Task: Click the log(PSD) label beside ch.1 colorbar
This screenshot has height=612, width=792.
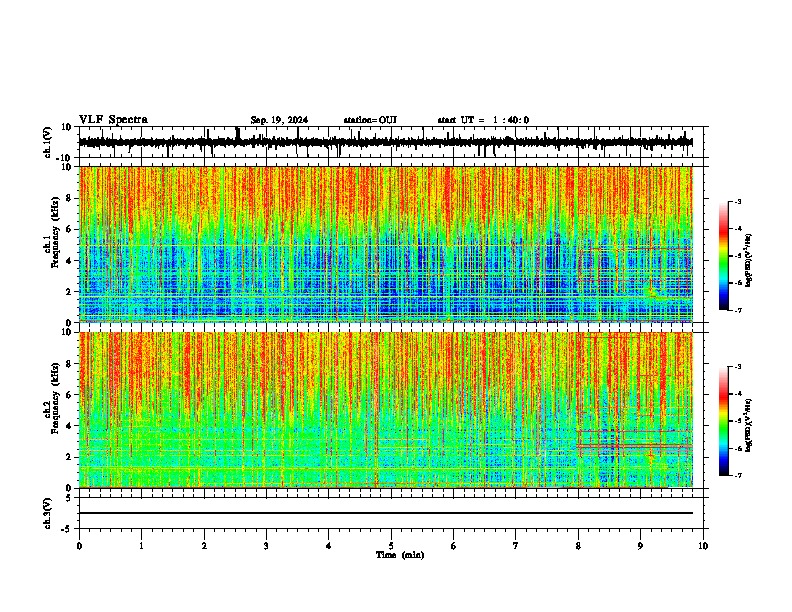Action: [748, 261]
